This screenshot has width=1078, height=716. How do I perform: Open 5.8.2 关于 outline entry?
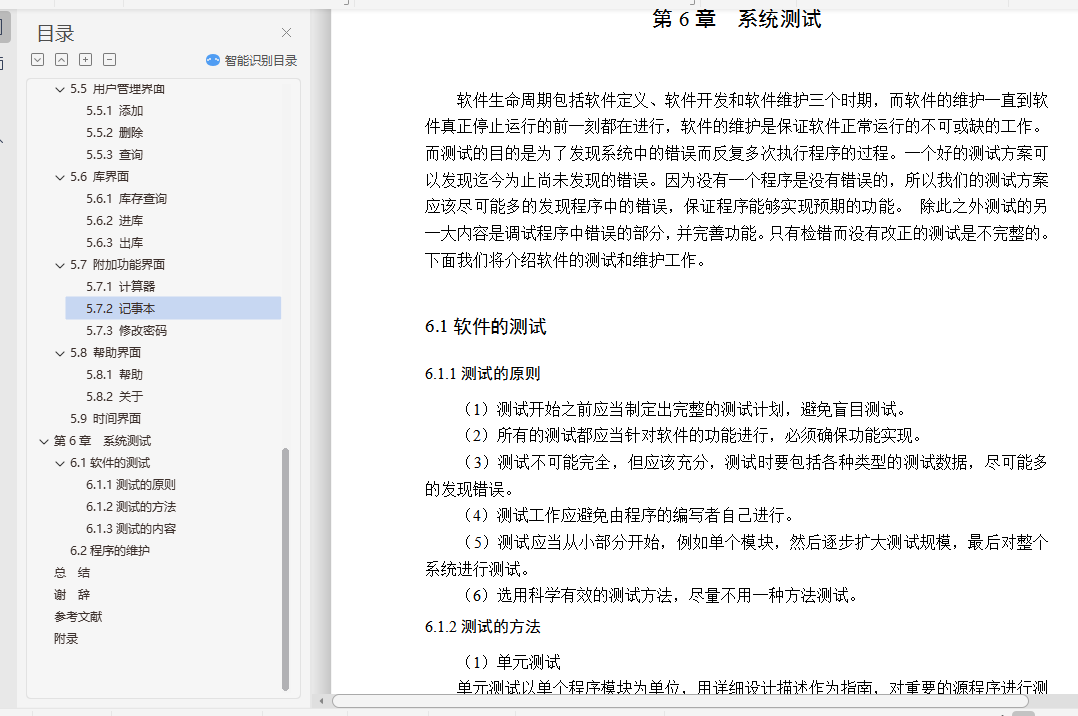(x=115, y=397)
